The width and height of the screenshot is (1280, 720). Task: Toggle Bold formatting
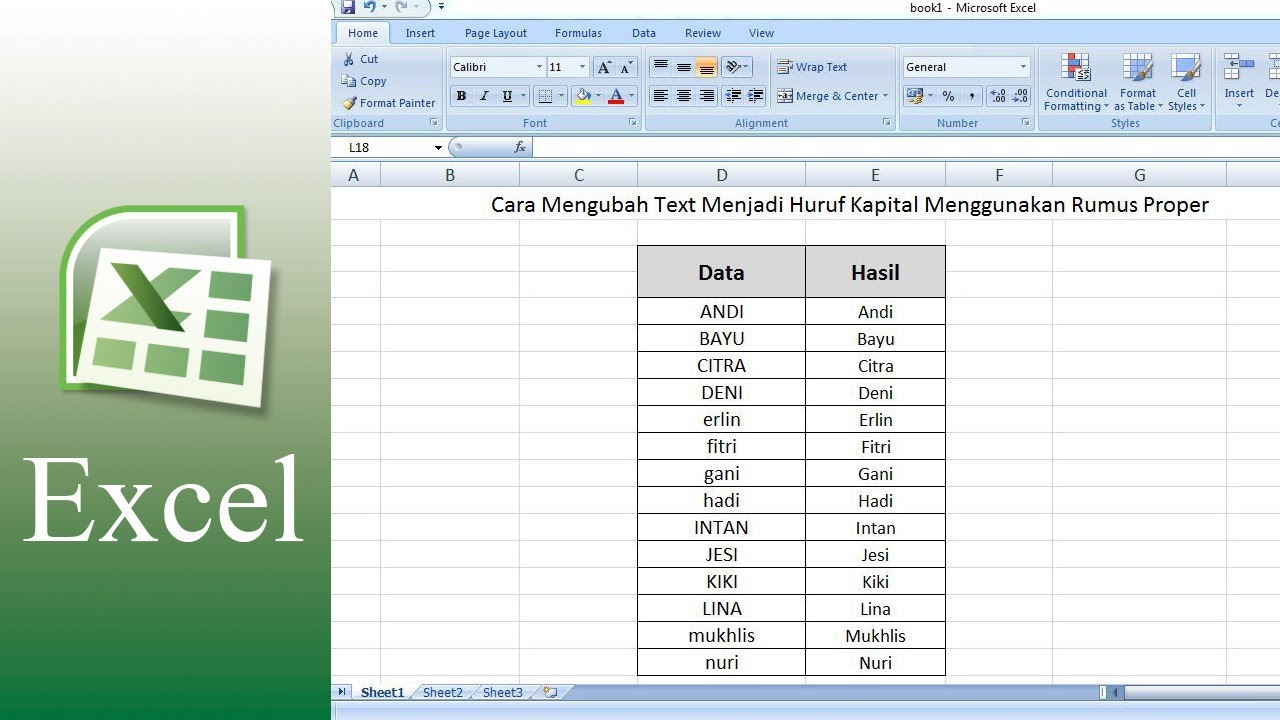click(x=461, y=96)
